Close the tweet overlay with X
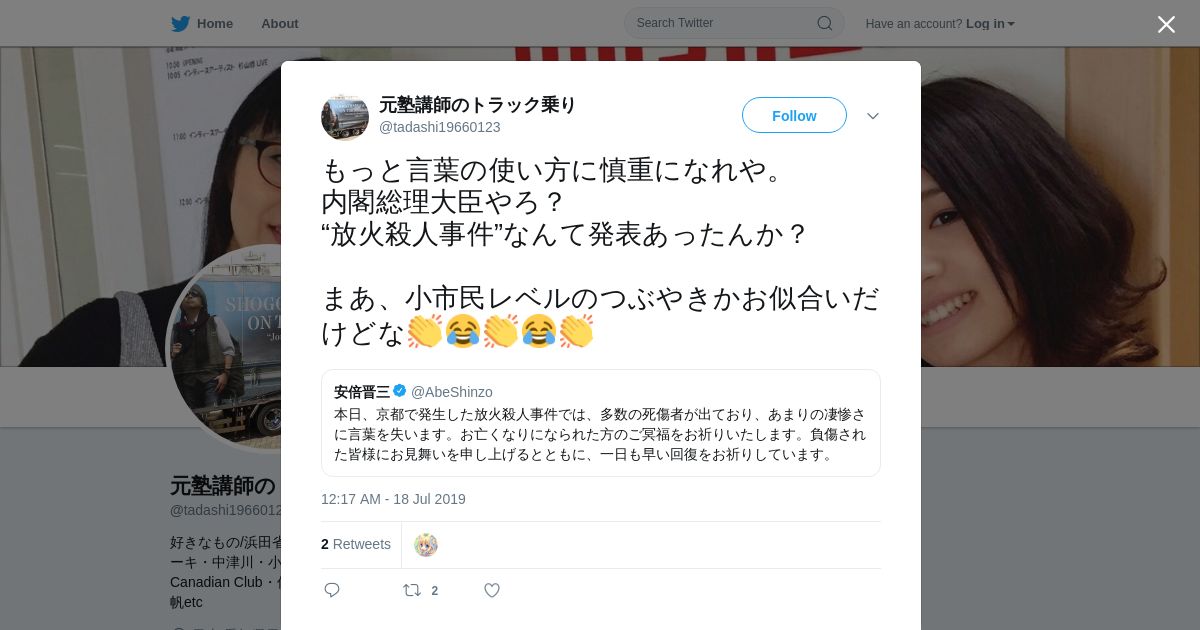 (1166, 24)
